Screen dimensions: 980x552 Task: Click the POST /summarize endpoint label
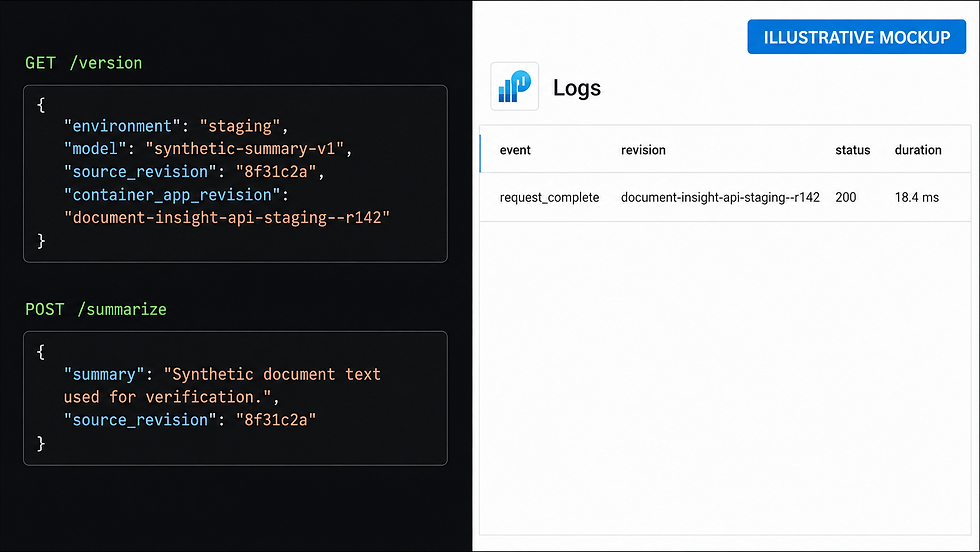96,309
